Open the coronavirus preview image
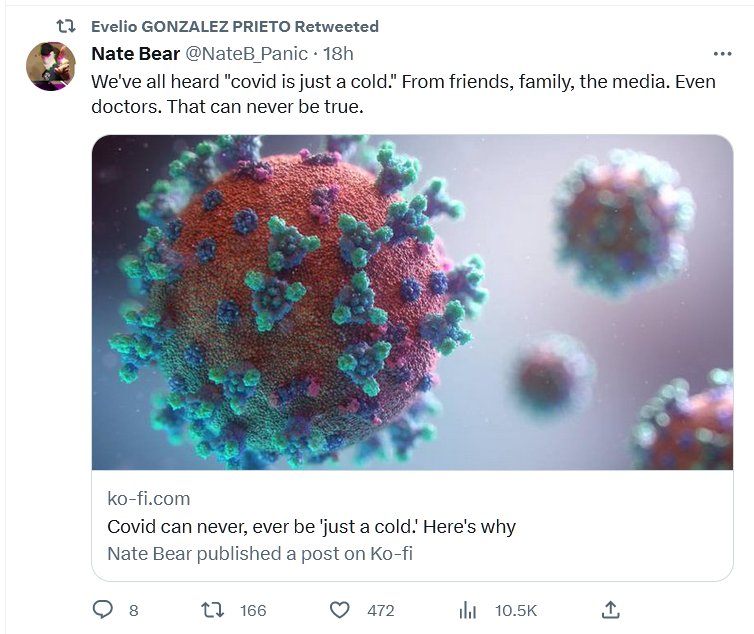The image size is (754, 634). click(412, 302)
